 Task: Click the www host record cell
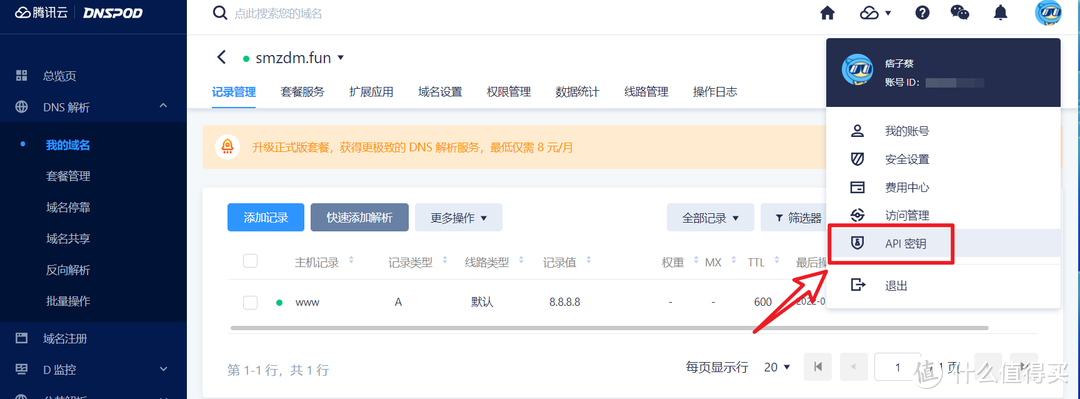click(307, 303)
